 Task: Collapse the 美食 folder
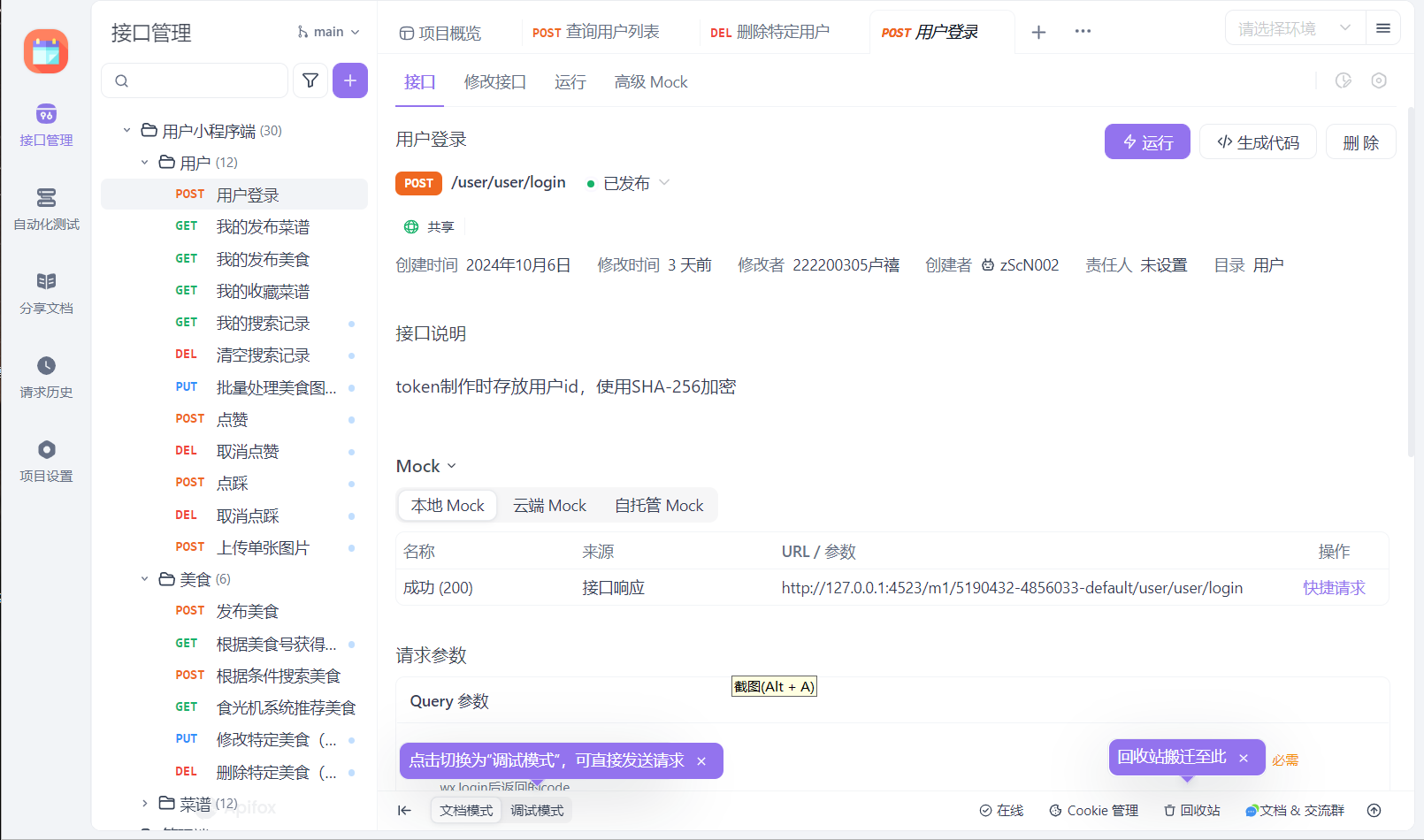pyautogui.click(x=145, y=579)
